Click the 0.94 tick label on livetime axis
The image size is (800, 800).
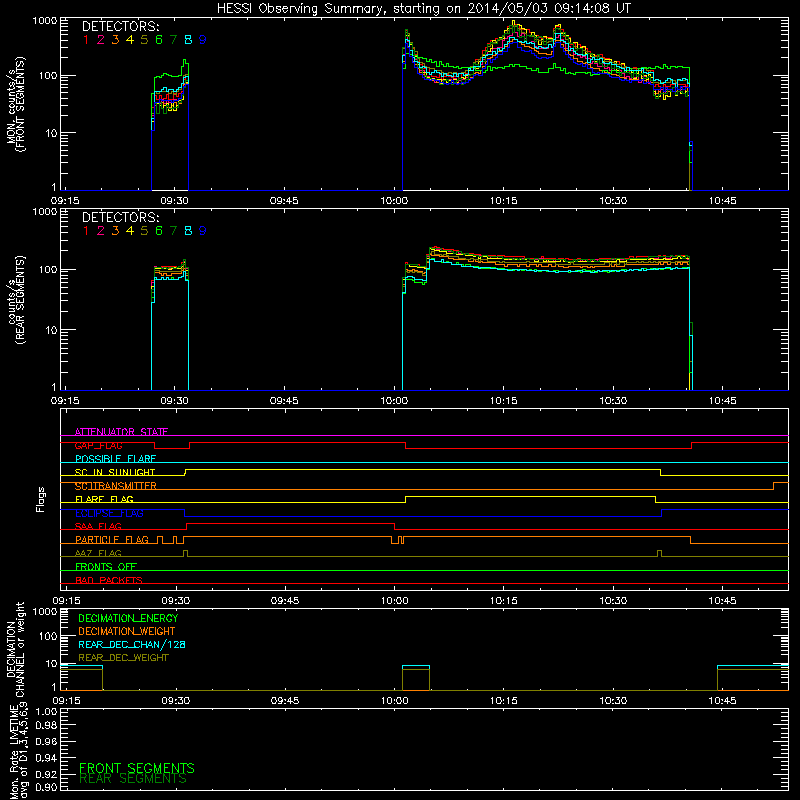click(x=46, y=757)
